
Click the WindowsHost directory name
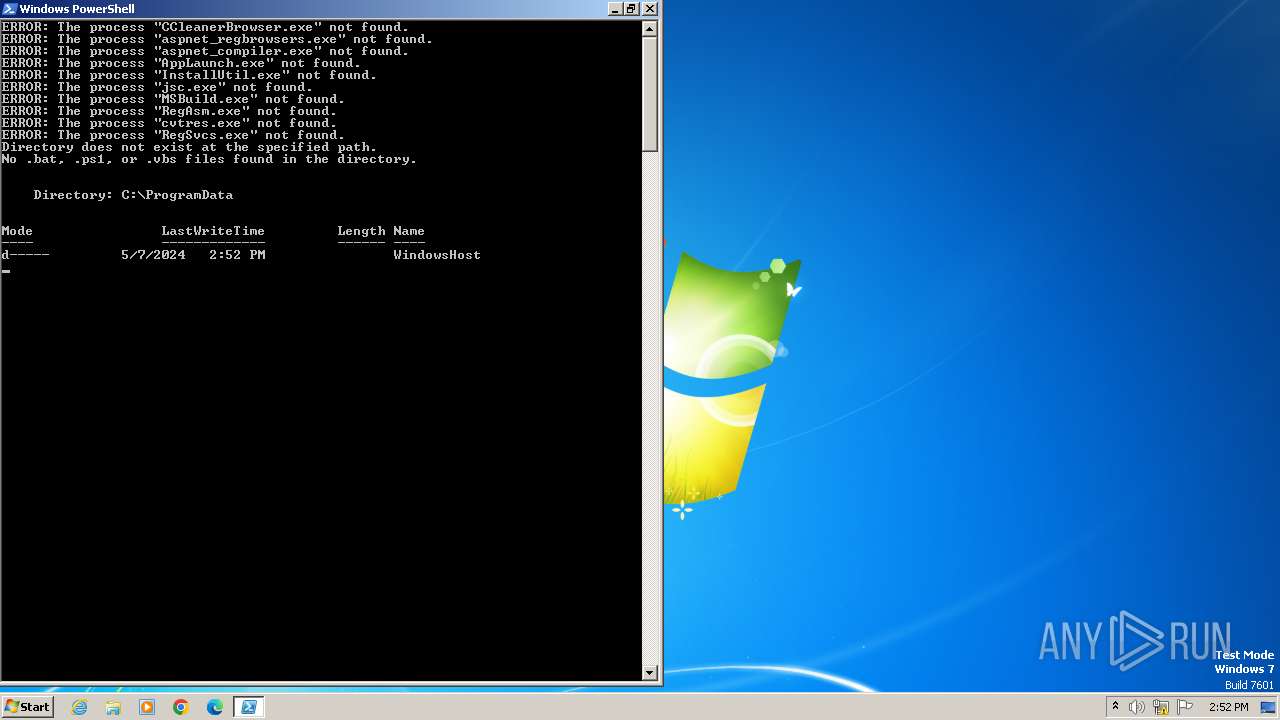click(437, 255)
